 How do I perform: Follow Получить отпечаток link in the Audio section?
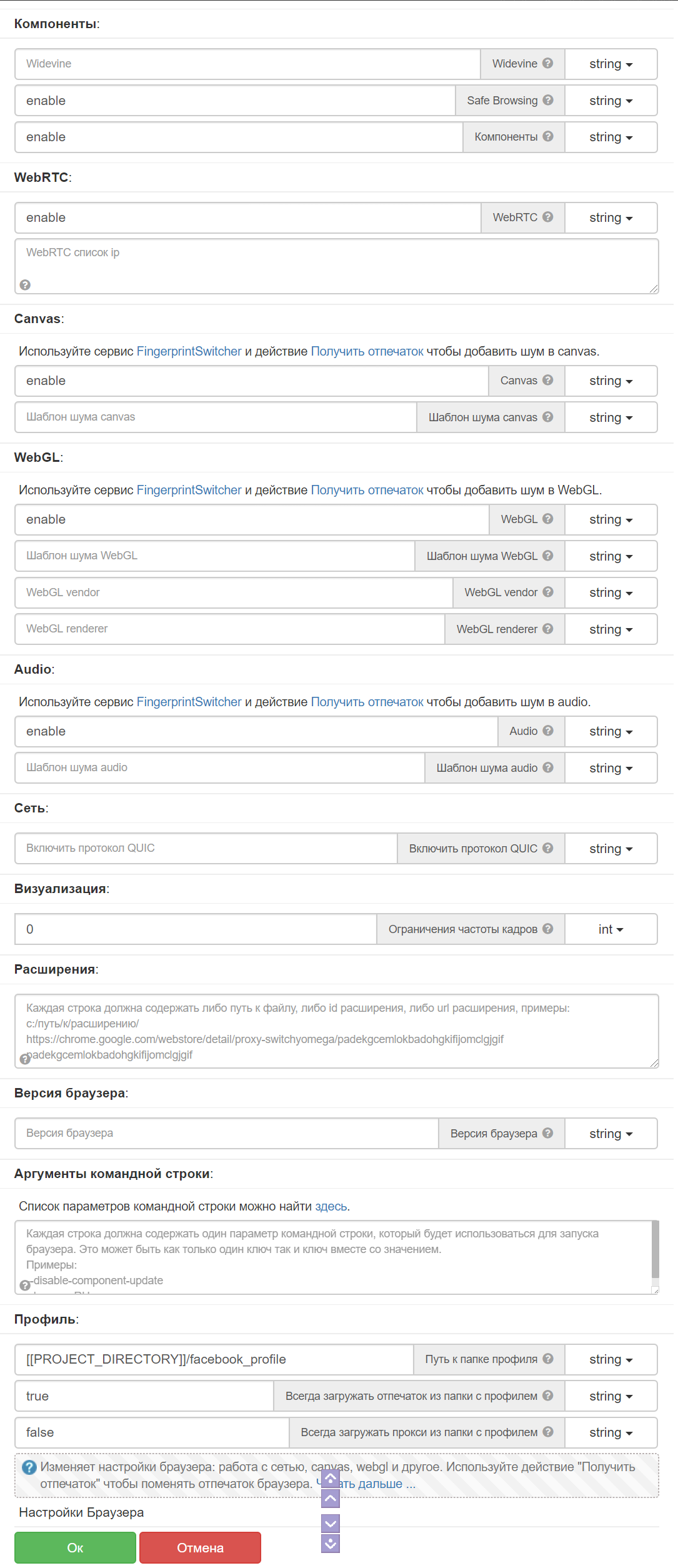coord(367,702)
